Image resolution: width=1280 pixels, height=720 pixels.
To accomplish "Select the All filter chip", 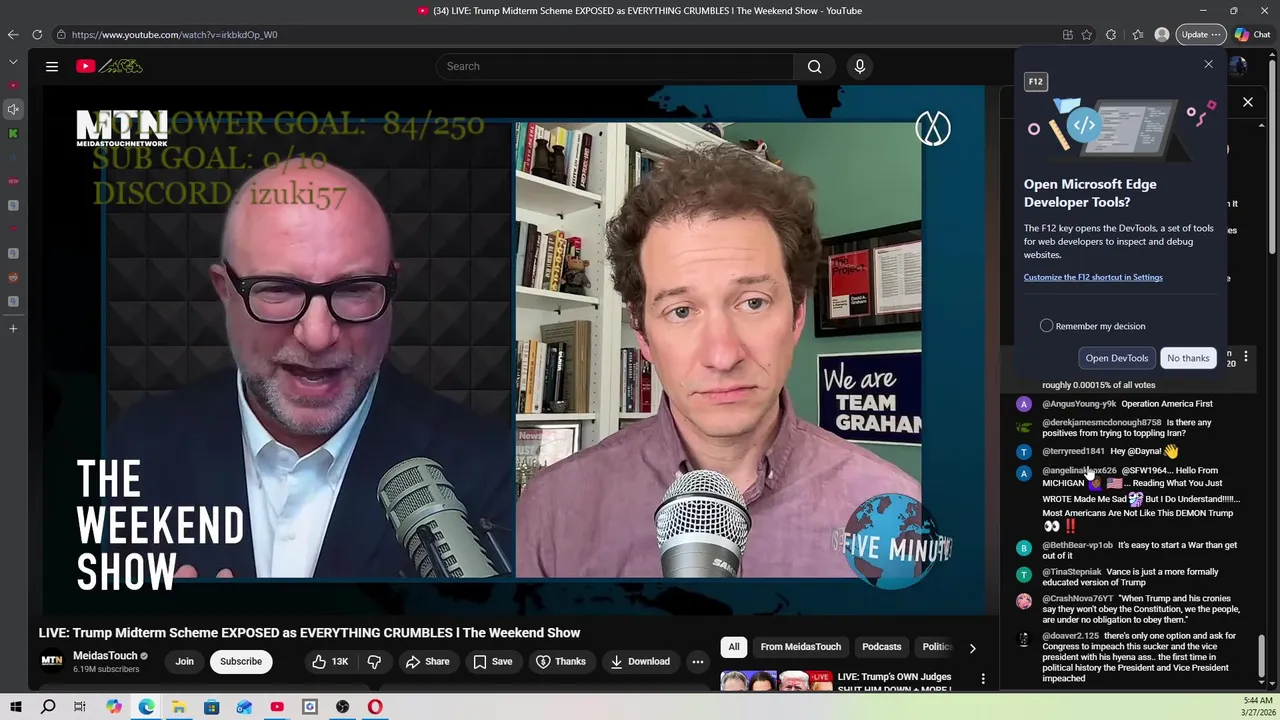I will coord(734,647).
